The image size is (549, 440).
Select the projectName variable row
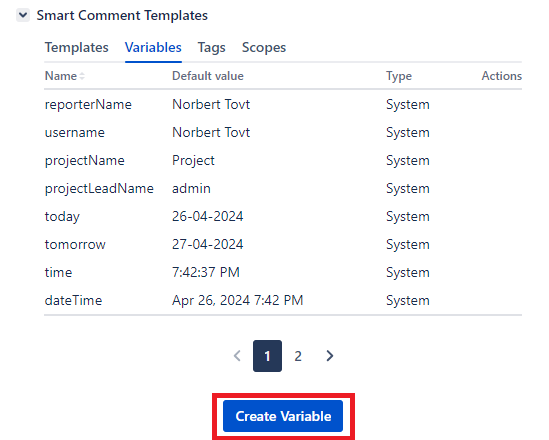coord(283,160)
